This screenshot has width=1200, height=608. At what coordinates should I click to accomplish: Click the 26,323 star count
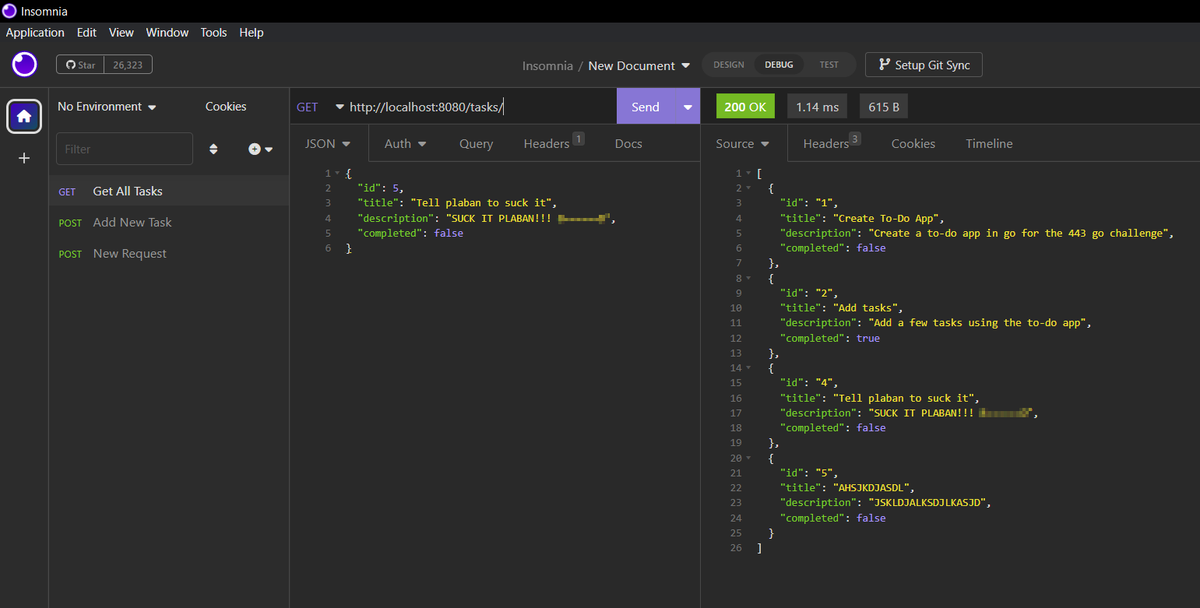tap(128, 65)
